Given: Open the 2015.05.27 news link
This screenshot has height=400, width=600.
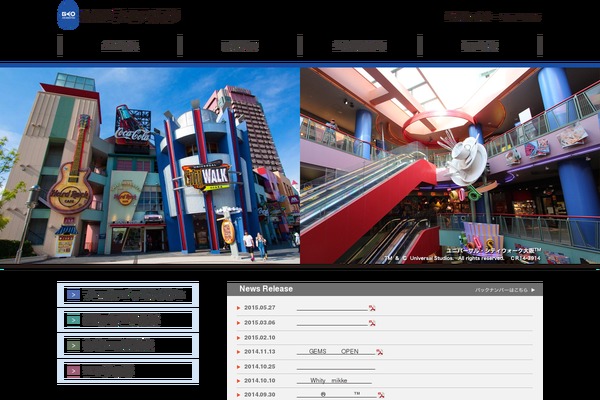Looking at the screenshot, I should pos(332,308).
